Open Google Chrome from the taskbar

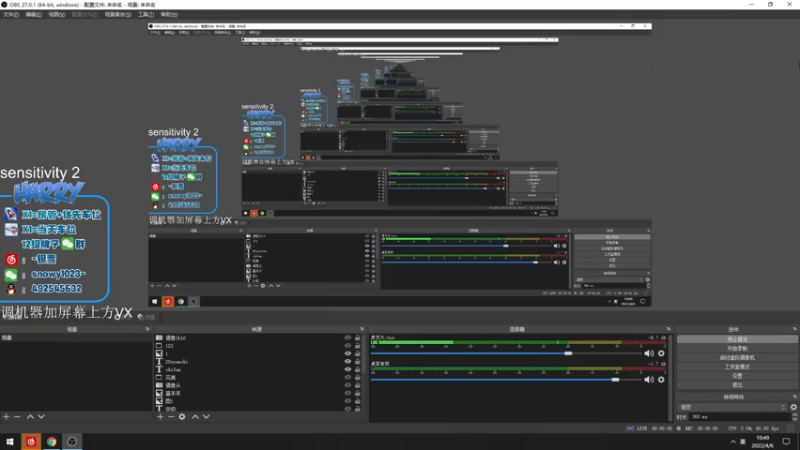52,441
